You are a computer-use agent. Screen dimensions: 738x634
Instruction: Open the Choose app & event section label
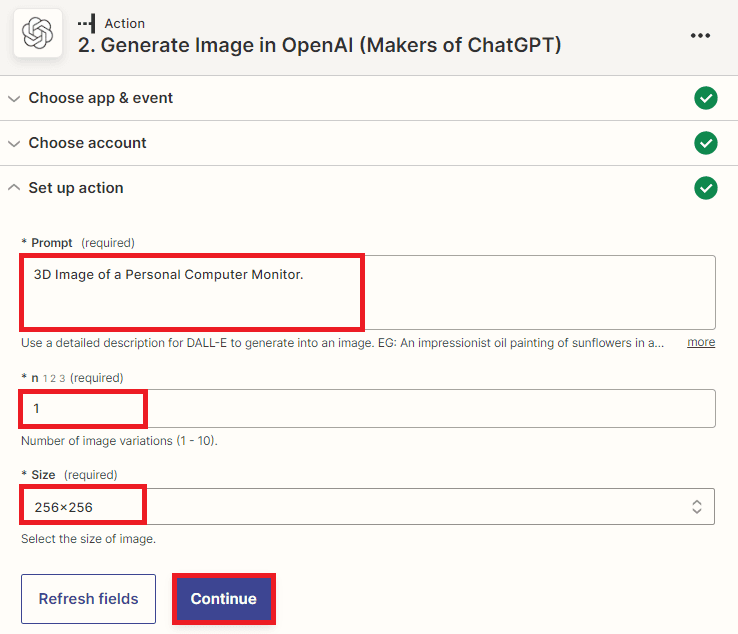point(100,98)
